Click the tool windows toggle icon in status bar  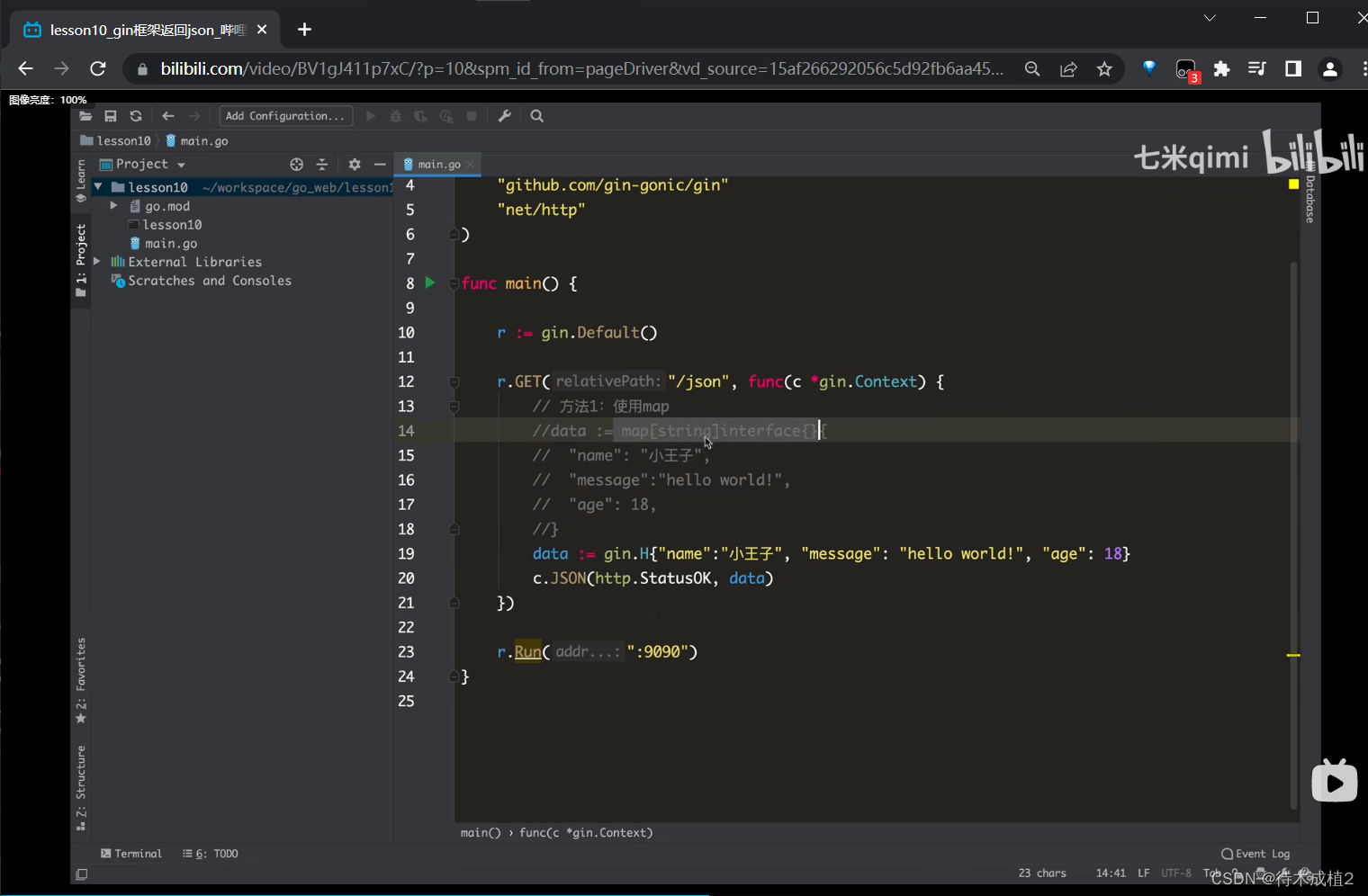[x=82, y=874]
